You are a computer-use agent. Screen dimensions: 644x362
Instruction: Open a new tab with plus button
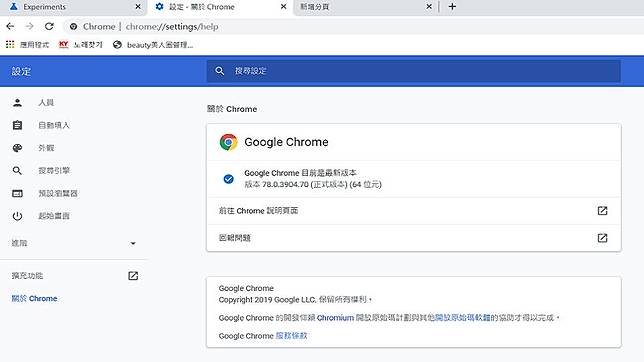pyautogui.click(x=452, y=7)
